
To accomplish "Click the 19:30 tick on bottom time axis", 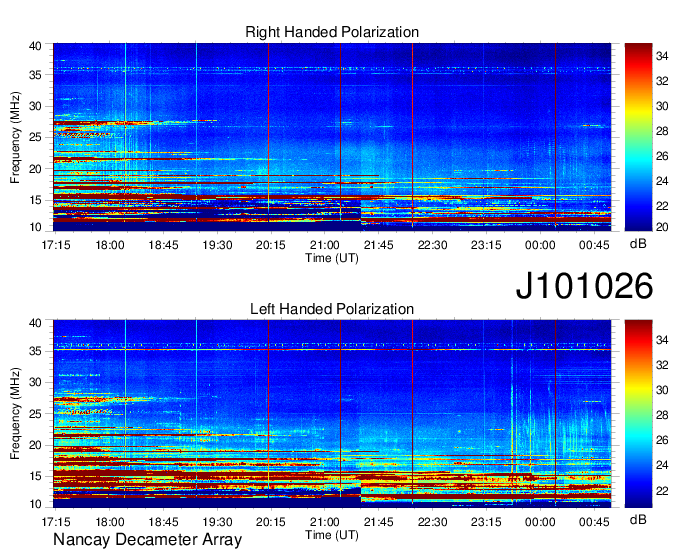I will tap(217, 522).
